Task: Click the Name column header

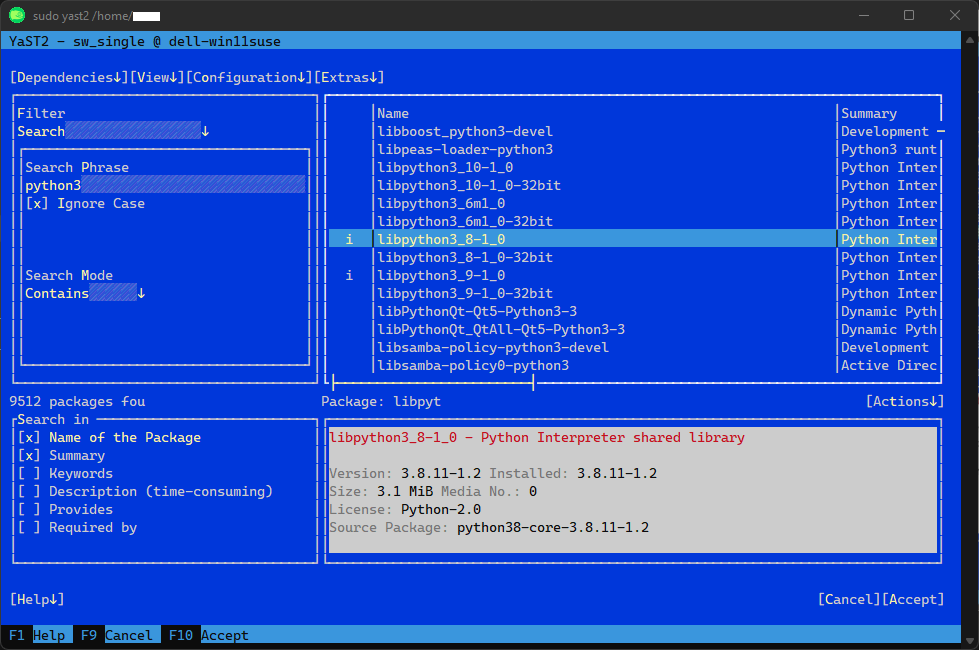Action: tap(393, 114)
